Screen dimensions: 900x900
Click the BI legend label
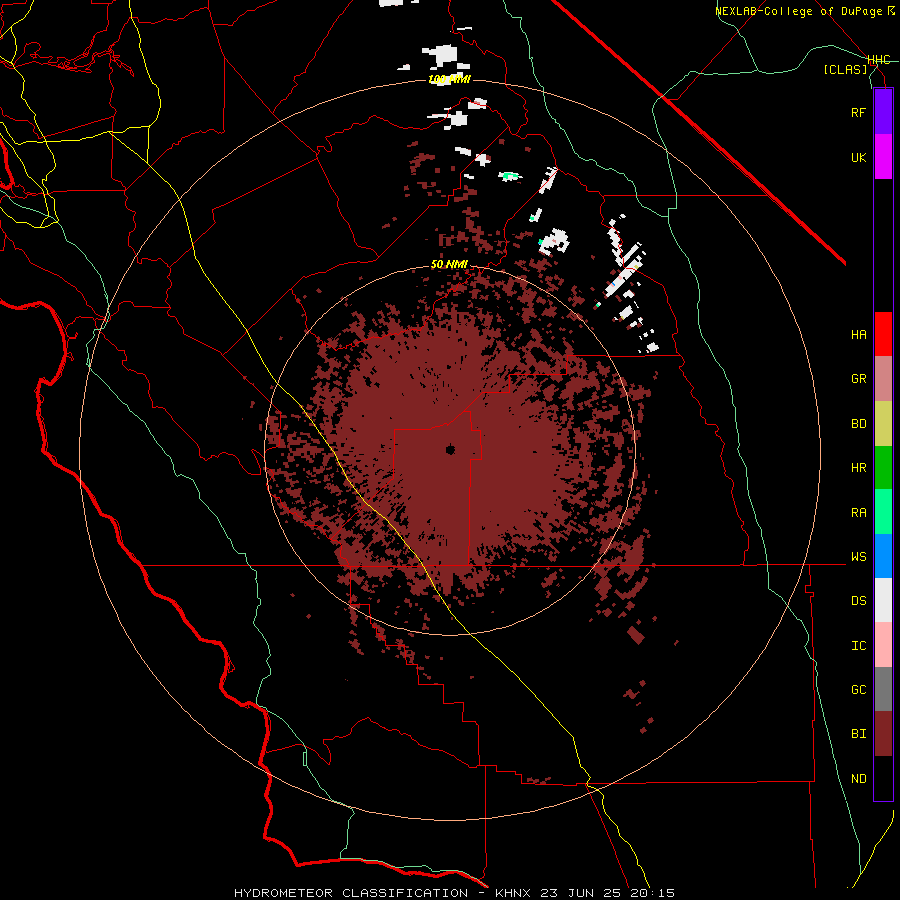point(858,734)
